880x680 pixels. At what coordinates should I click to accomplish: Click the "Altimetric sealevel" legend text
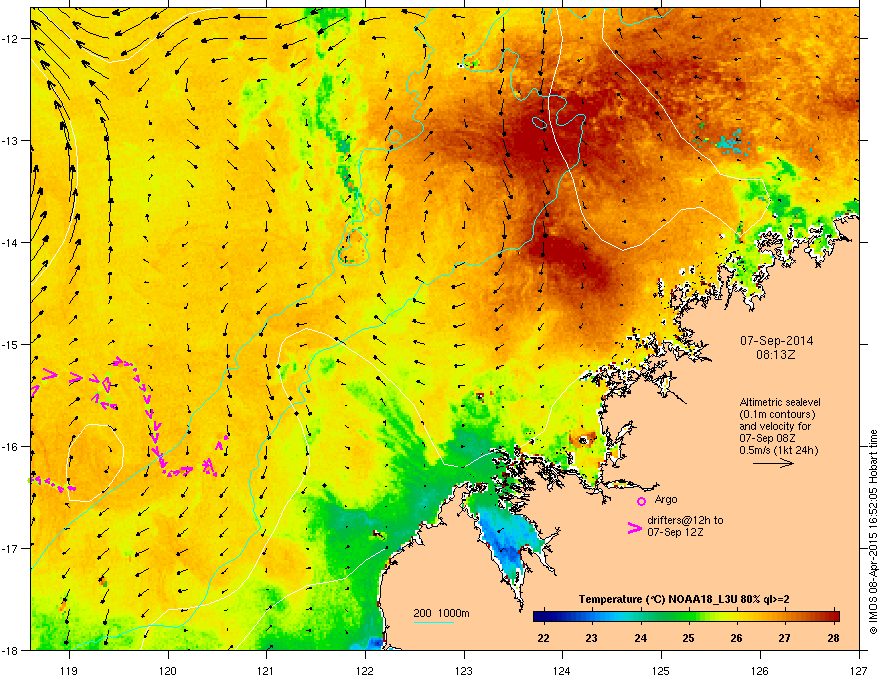(780, 402)
